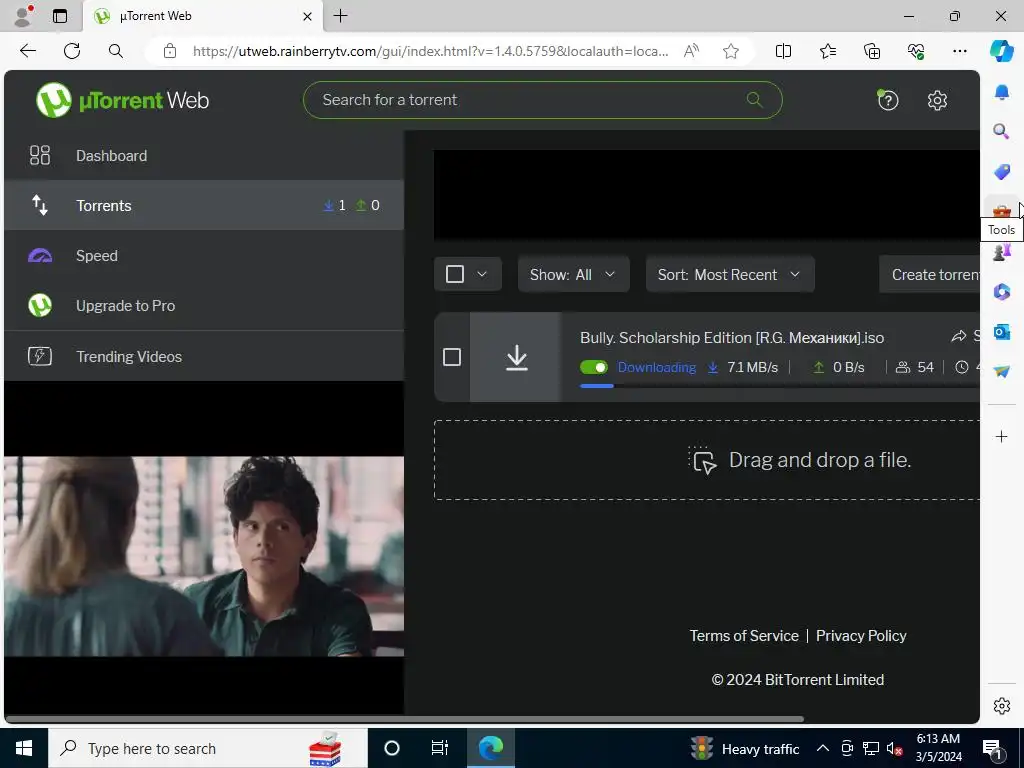Open the Windows Start menu

(24, 748)
